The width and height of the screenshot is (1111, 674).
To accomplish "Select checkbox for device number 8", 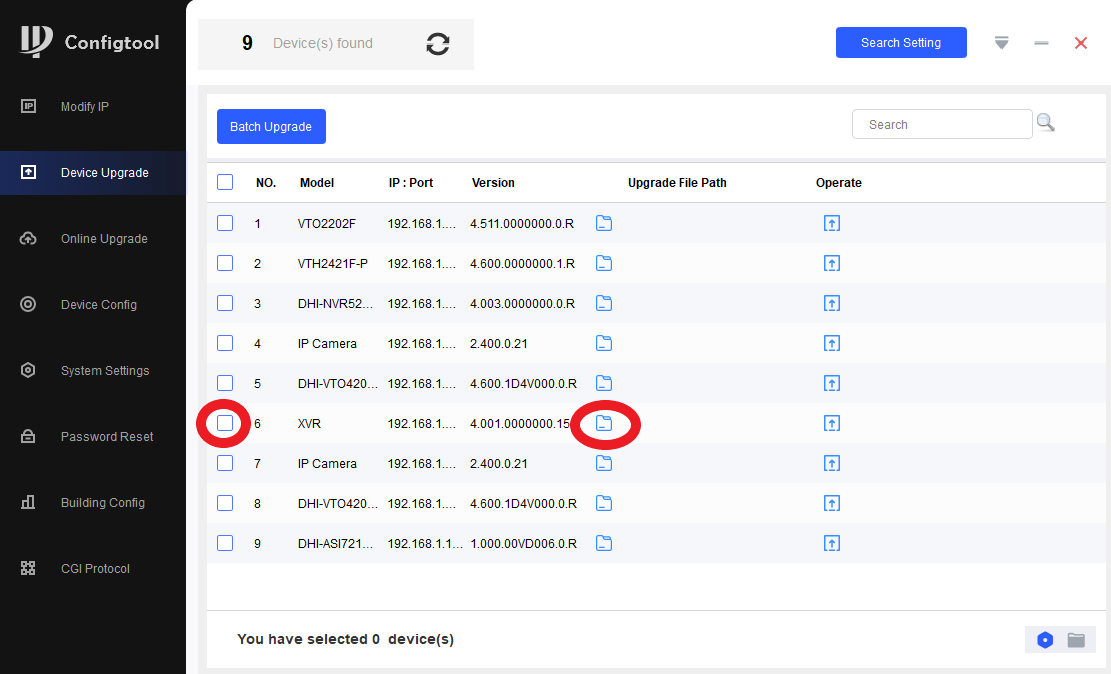I will pos(225,503).
